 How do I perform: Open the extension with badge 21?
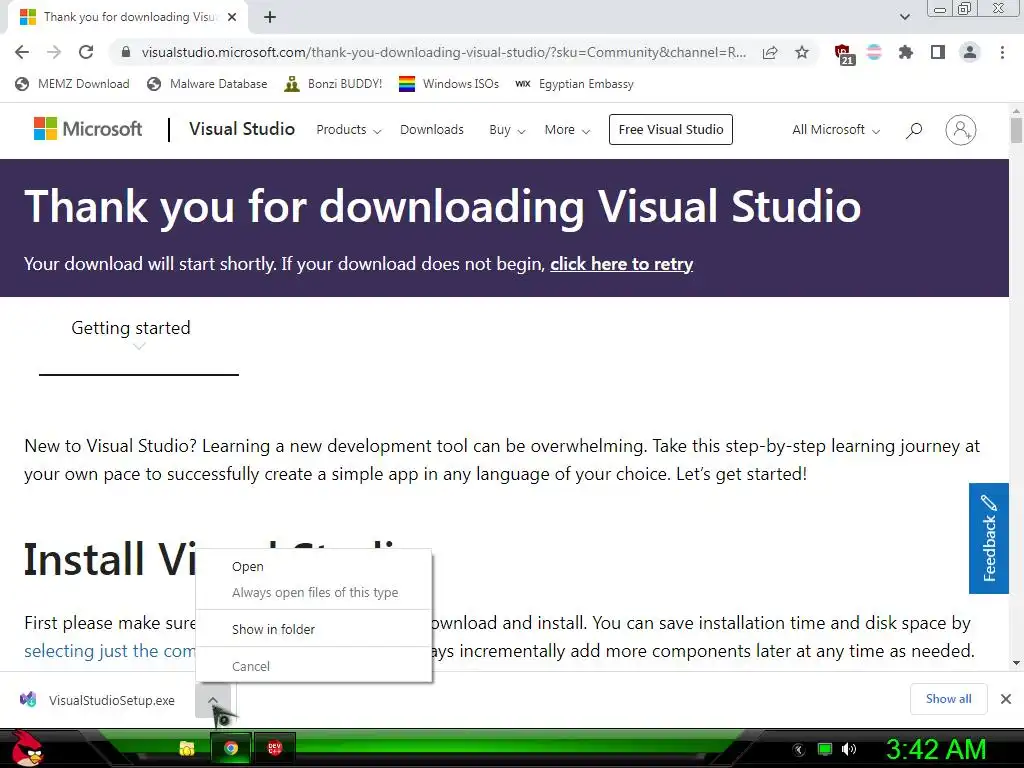pos(843,54)
